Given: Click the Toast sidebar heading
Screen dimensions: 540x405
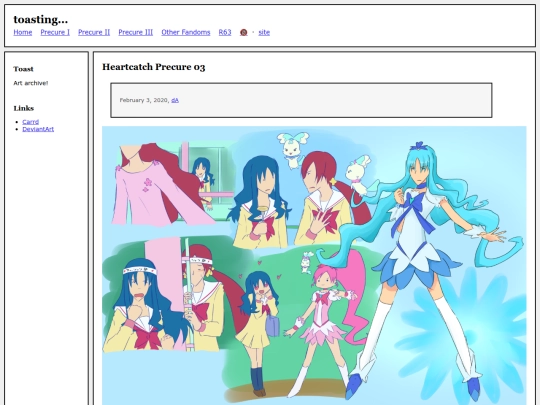Looking at the screenshot, I should [x=23, y=69].
